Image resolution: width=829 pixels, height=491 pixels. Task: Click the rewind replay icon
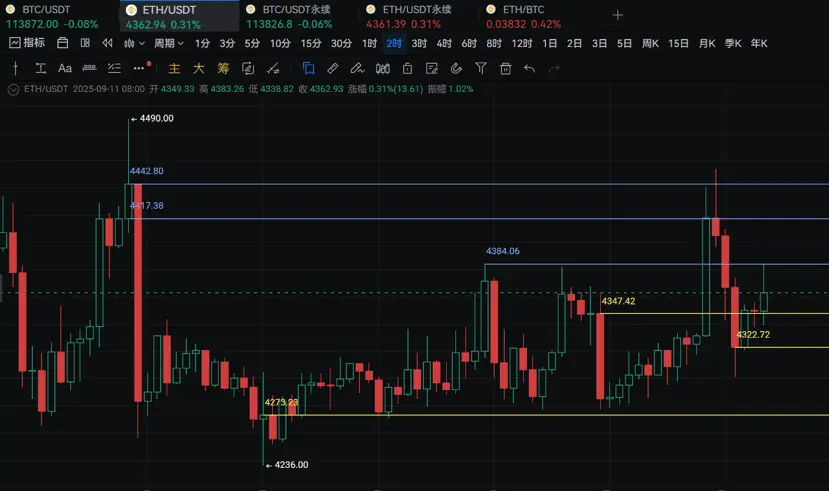tap(107, 43)
